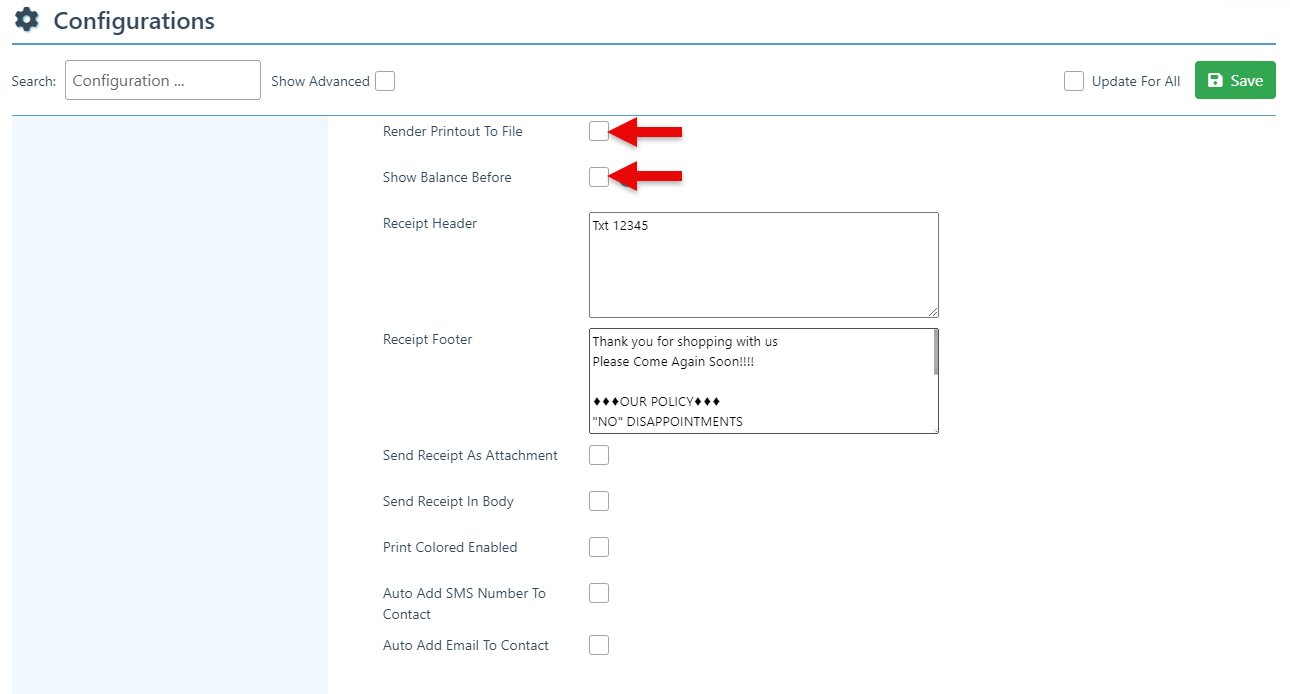This screenshot has height=694, width=1290.
Task: Click the Configurations gear icon
Action: click(27, 20)
